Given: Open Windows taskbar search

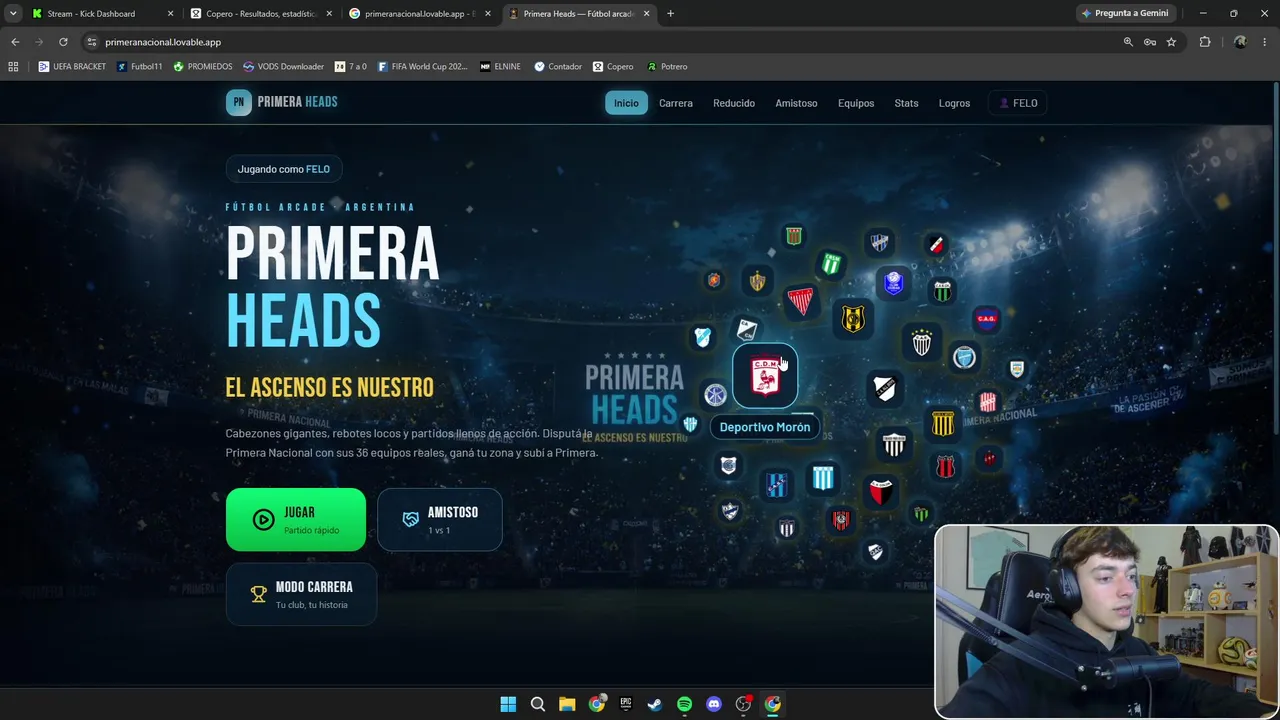Looking at the screenshot, I should pyautogui.click(x=538, y=704).
